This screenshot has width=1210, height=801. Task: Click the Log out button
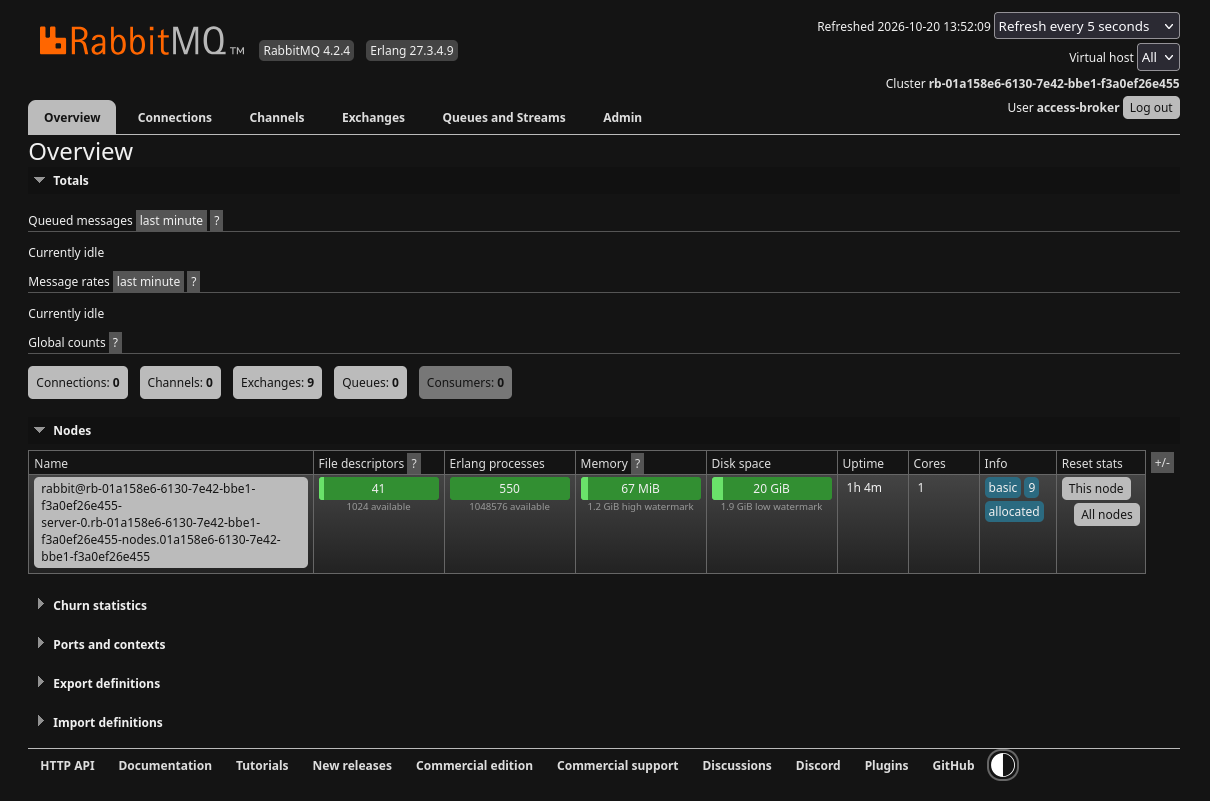tap(1151, 108)
